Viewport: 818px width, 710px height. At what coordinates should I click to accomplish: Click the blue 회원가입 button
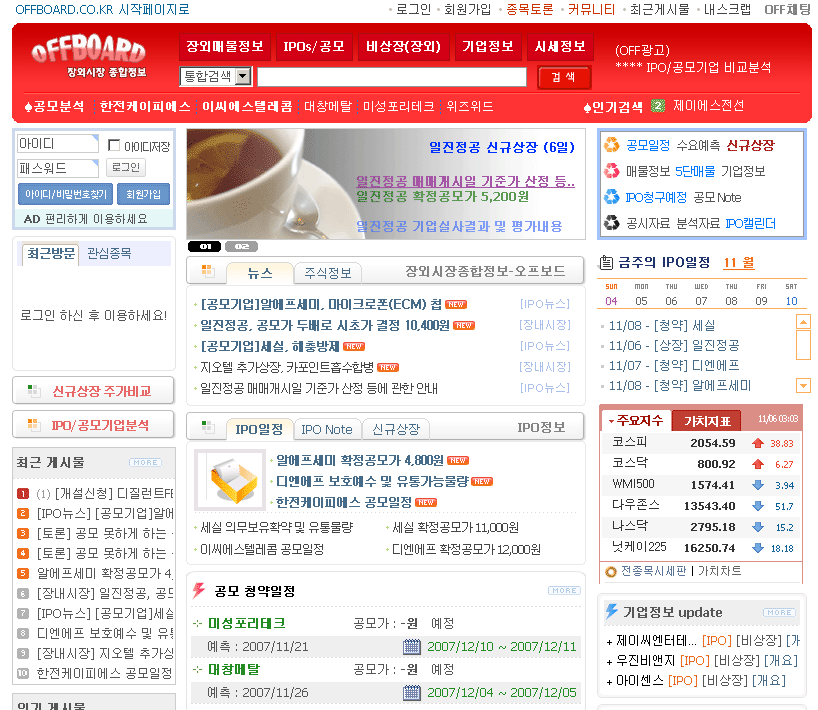(x=143, y=194)
